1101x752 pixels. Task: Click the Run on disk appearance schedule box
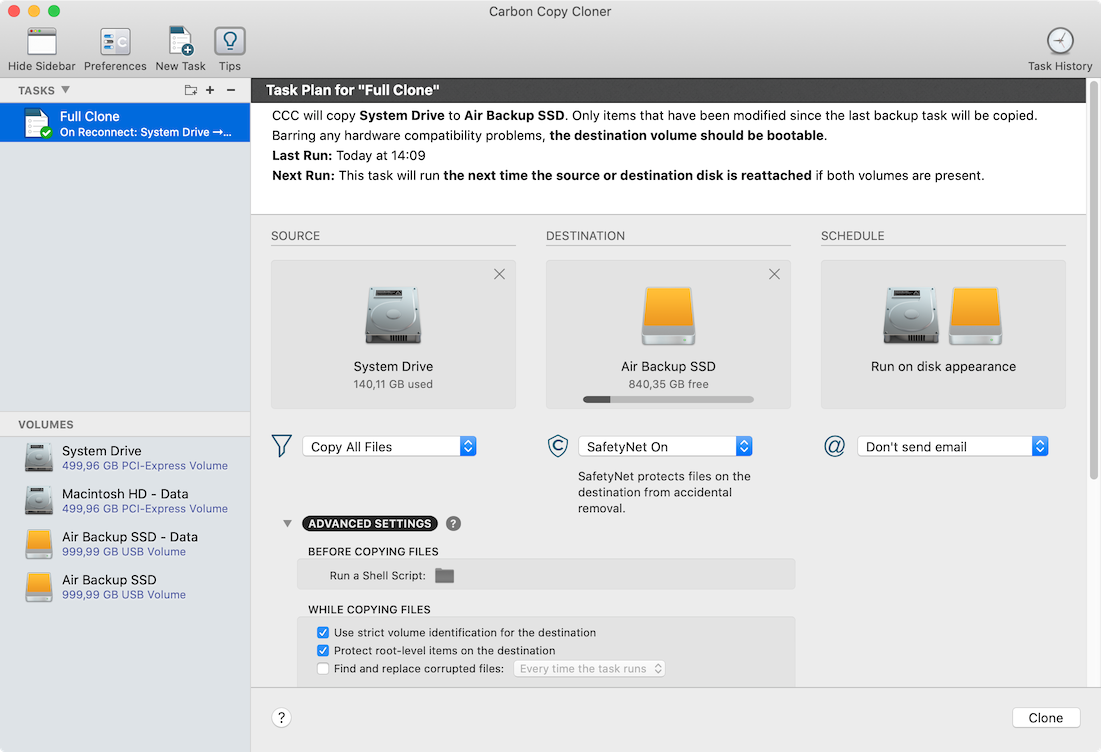point(943,334)
